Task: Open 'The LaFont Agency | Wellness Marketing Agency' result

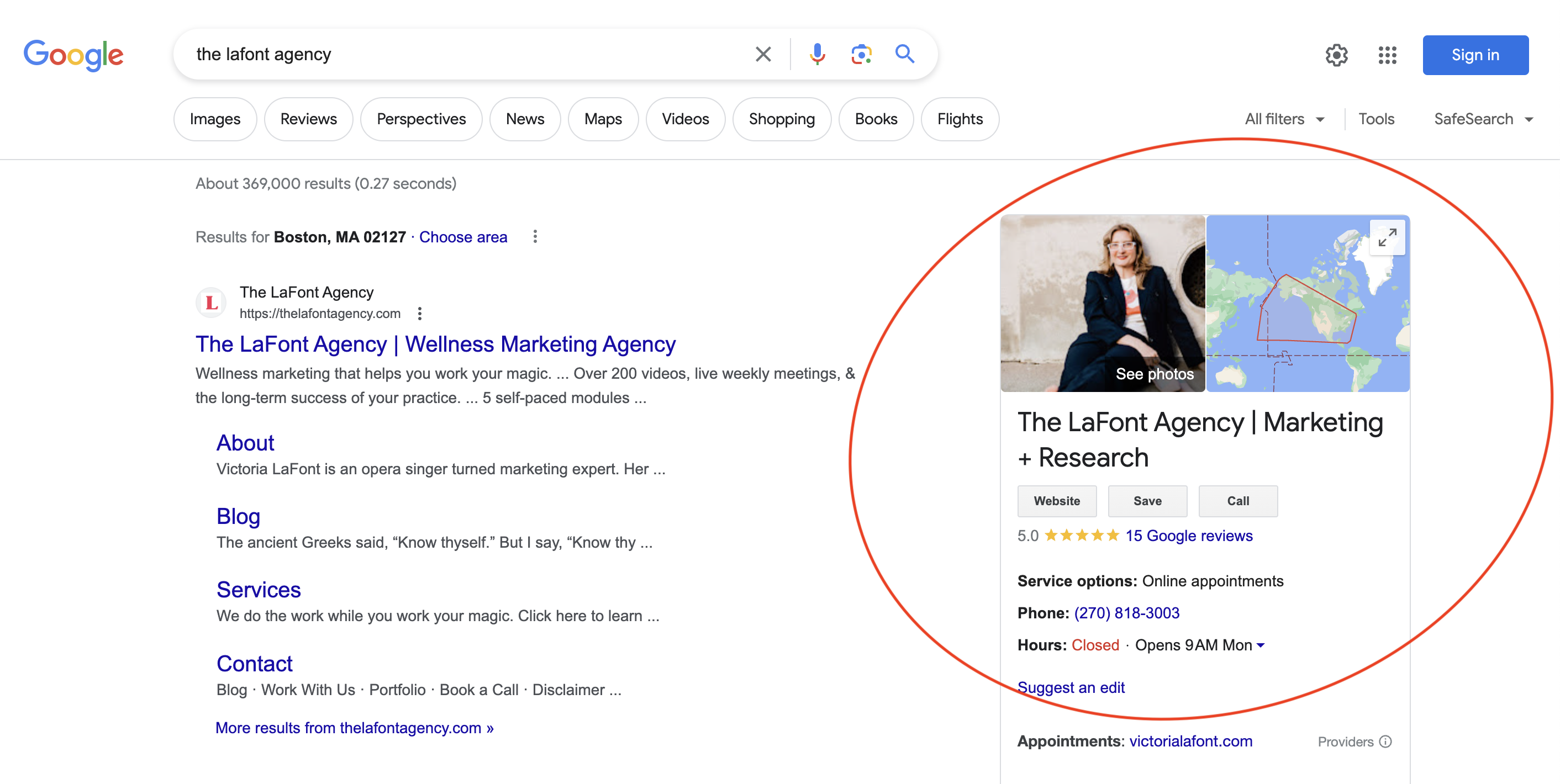Action: (435, 344)
